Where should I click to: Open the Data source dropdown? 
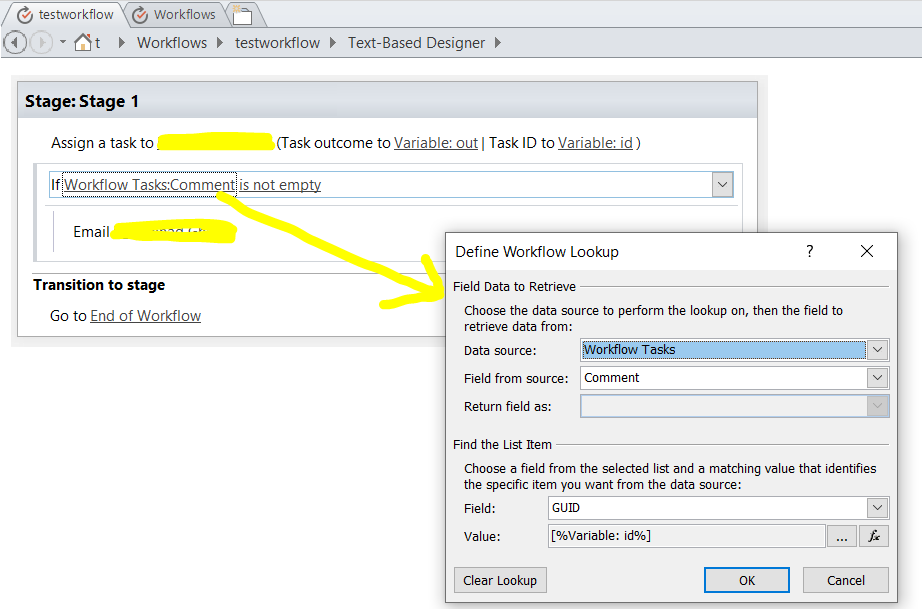(876, 349)
